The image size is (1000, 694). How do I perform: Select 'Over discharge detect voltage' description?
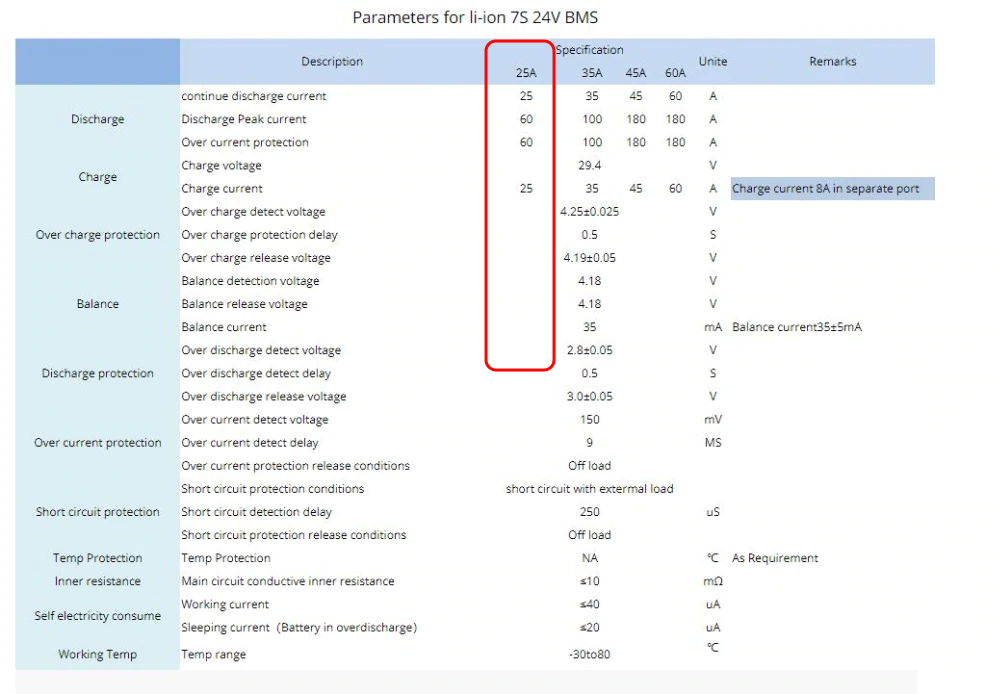[261, 350]
